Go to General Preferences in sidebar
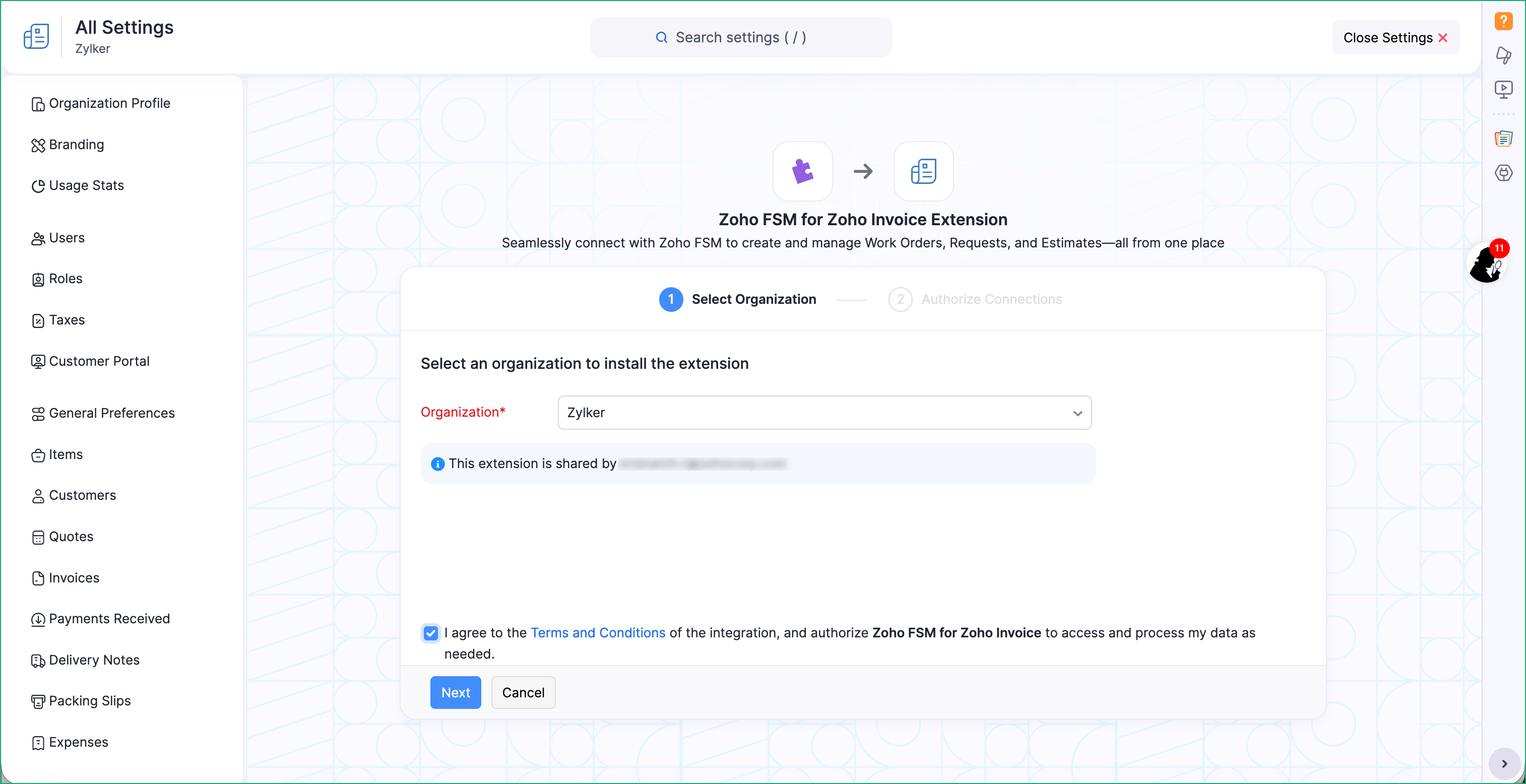Image resolution: width=1526 pixels, height=784 pixels. point(111,413)
